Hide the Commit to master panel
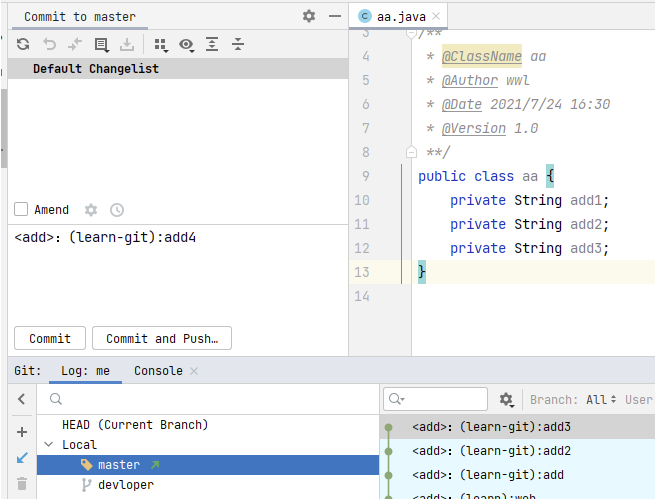 335,16
